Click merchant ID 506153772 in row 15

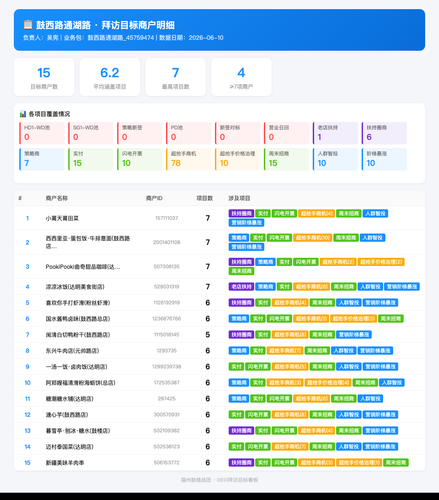coord(167,463)
